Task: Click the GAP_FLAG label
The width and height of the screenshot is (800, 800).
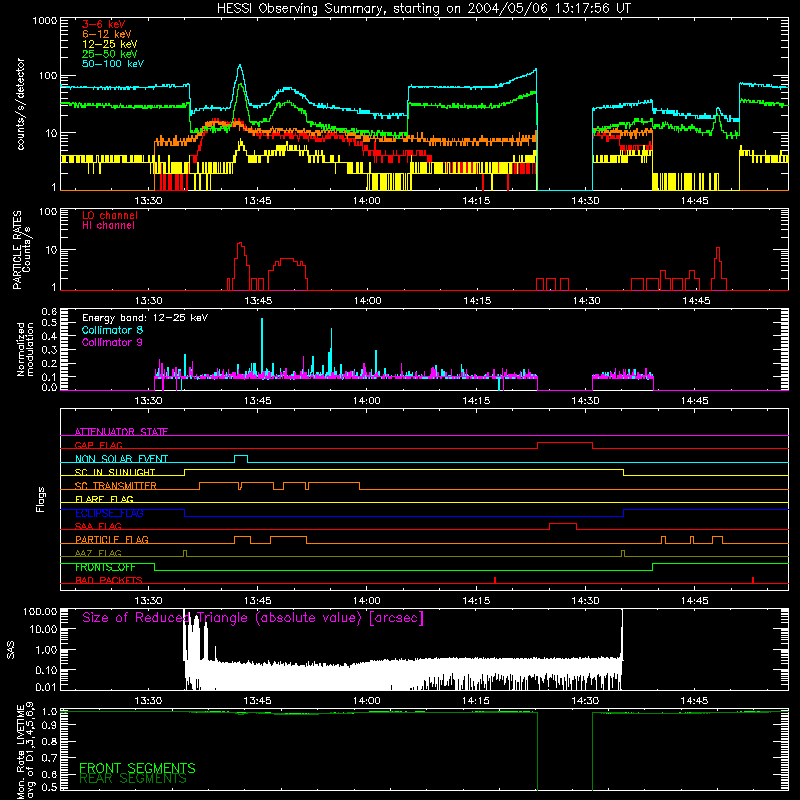Action: (x=99, y=445)
